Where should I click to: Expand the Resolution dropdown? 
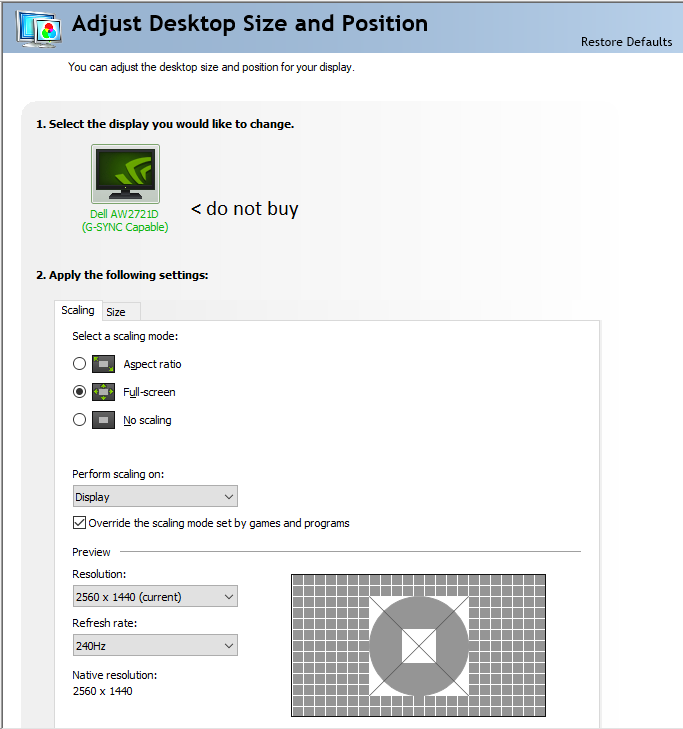pyautogui.click(x=155, y=597)
